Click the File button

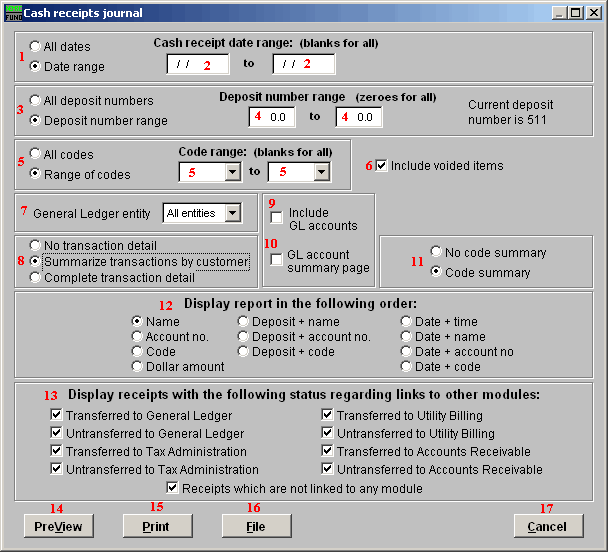(x=255, y=526)
